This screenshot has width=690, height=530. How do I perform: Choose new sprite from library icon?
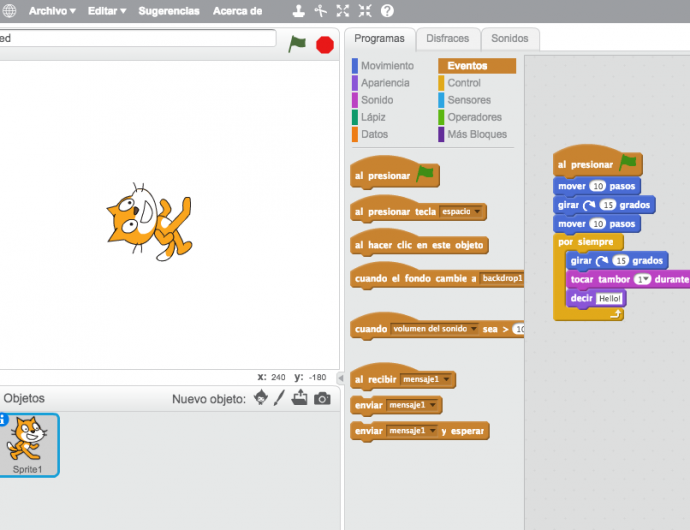coord(261,398)
